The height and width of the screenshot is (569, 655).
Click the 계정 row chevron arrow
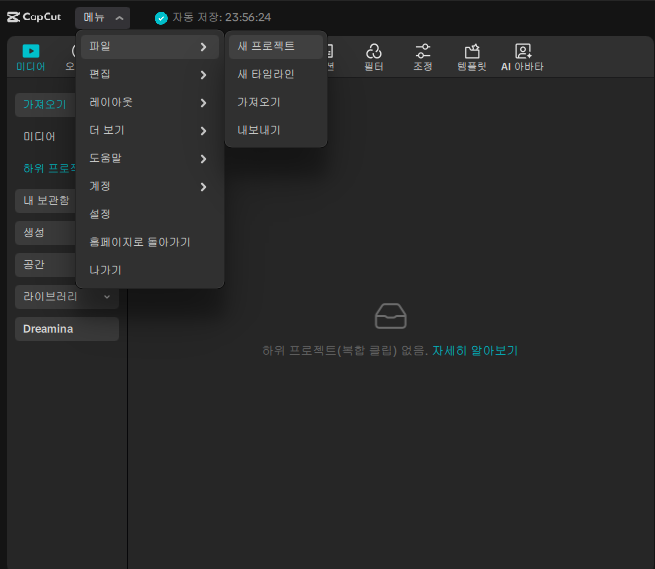point(203,187)
